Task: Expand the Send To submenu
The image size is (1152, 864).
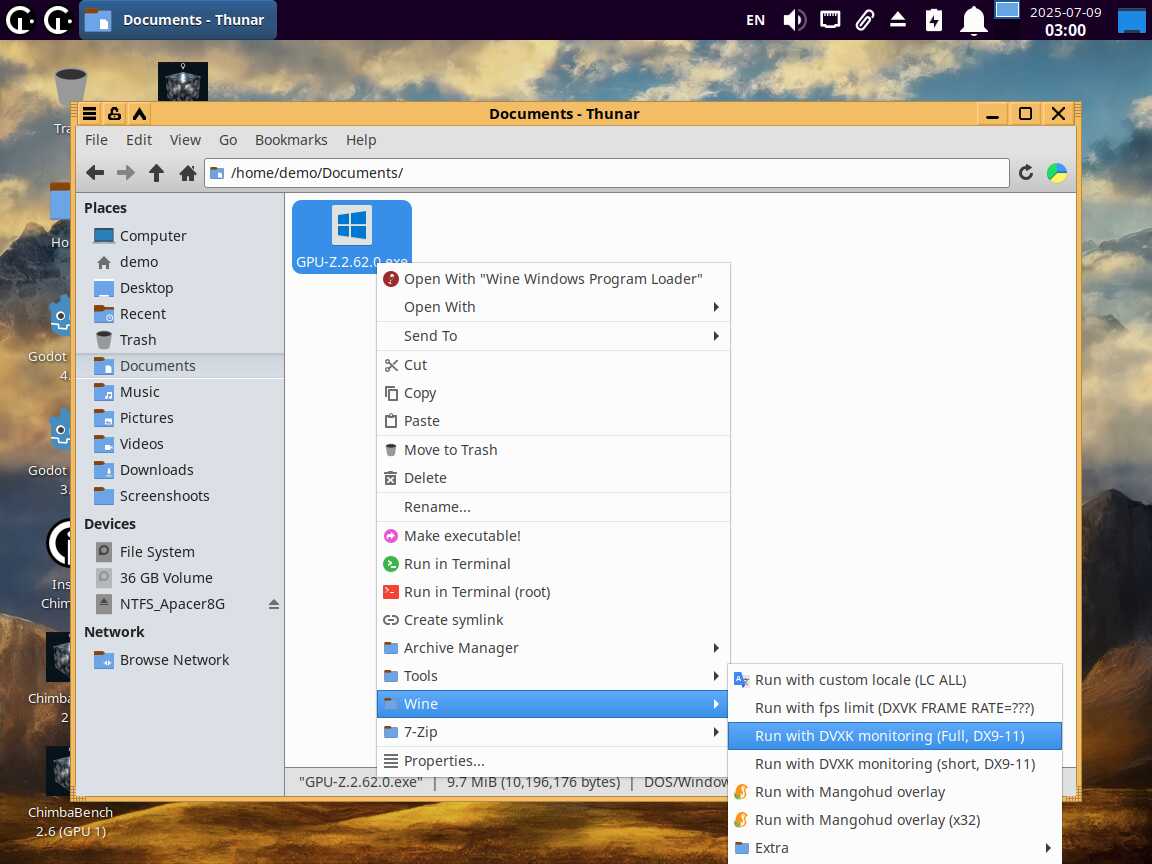Action: point(553,336)
